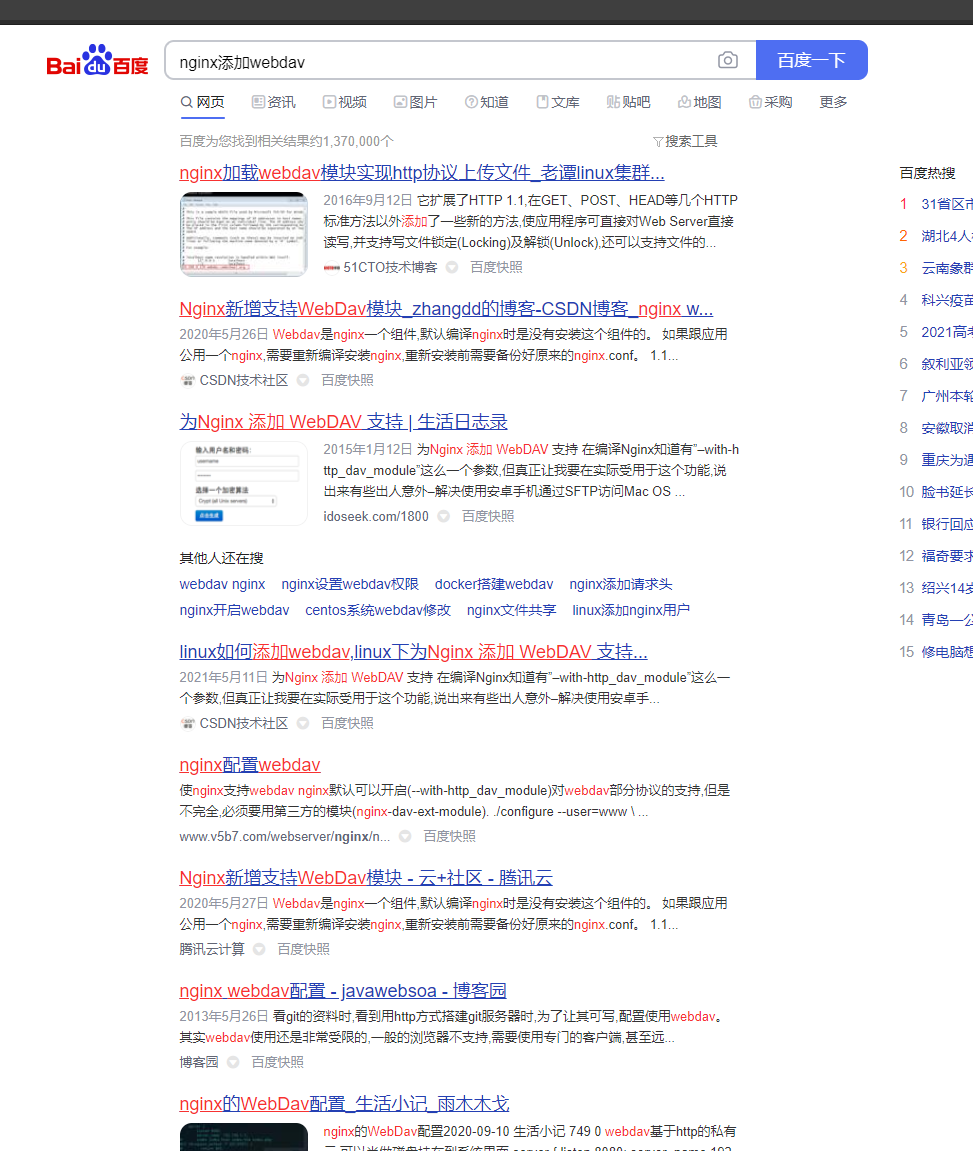The image size is (973, 1151).
Task: Expand dropdown arrow next to 51CTO技术博客
Action: click(452, 267)
